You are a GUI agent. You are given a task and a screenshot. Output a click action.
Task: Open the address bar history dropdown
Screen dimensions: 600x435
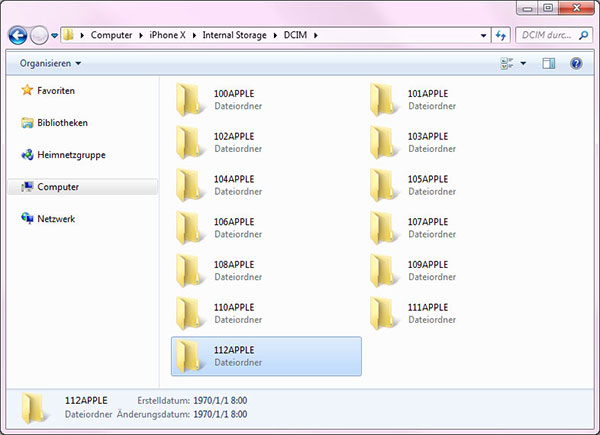483,36
